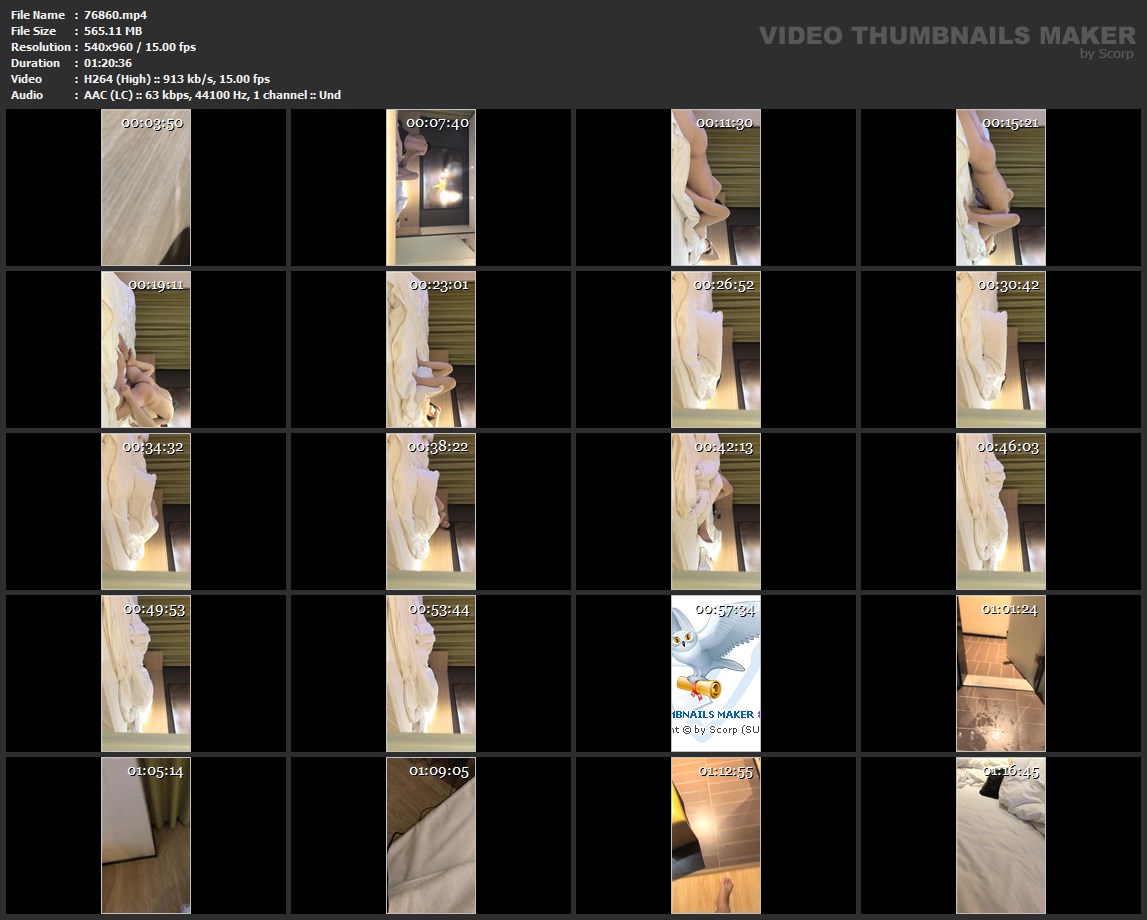
Task: Select the thumbnail marked 00:49:53
Action: coord(146,674)
